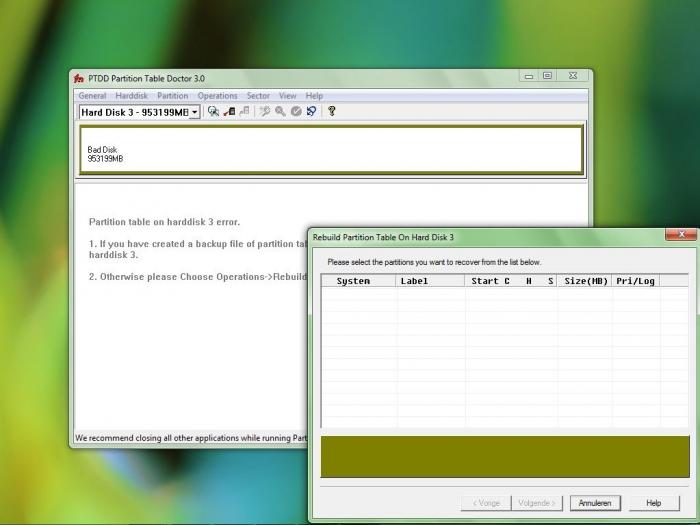Click the Help button in rebuild dialog
700x525 pixels.
point(654,503)
